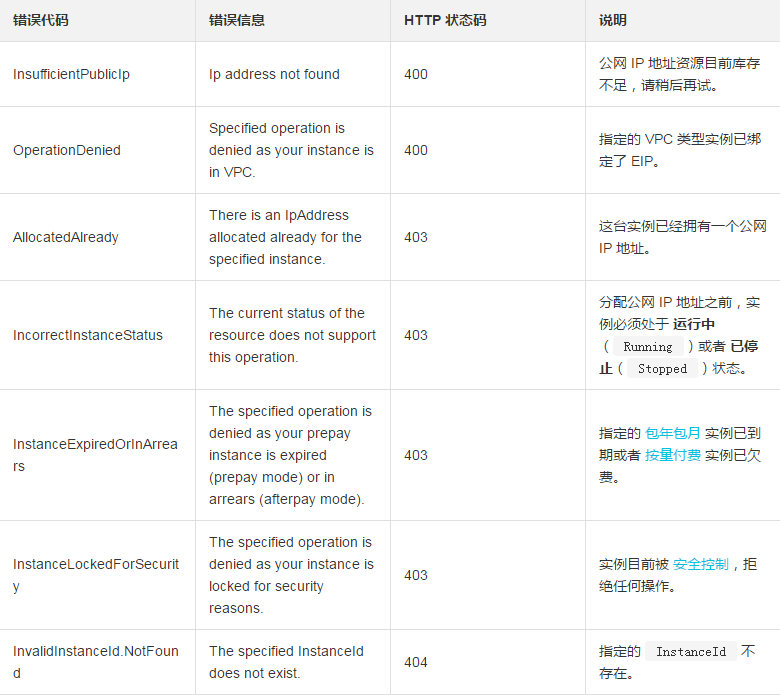Viewport: 781px width, 696px height.
Task: Open the 安全控制 link
Action: 701,564
